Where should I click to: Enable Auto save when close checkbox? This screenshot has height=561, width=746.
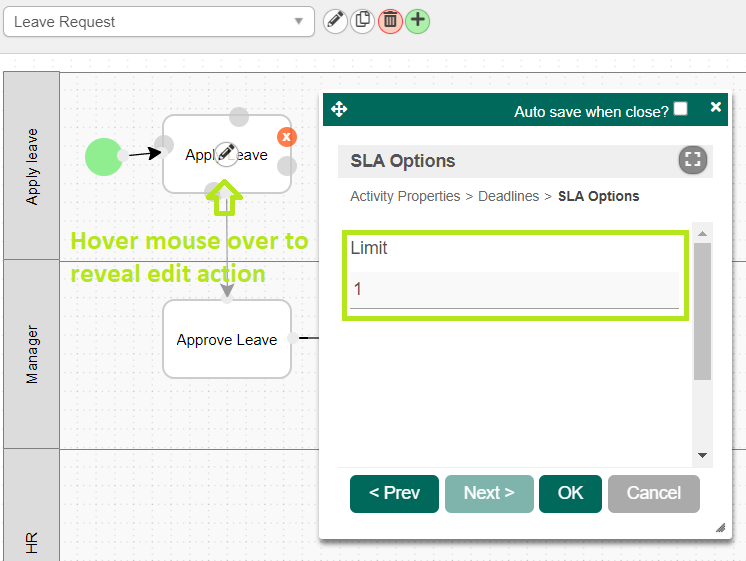[x=681, y=109]
